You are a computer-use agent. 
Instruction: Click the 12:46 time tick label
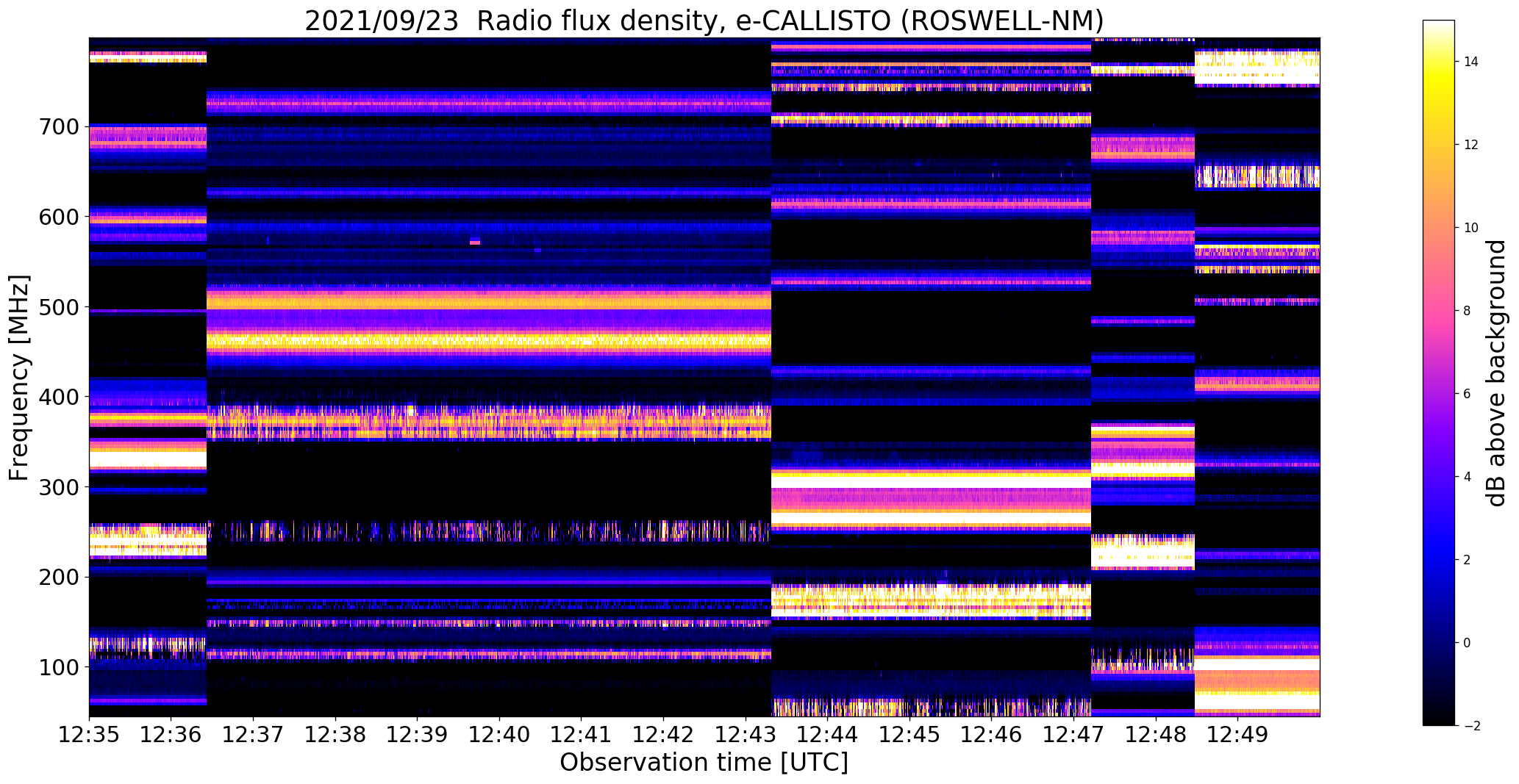click(x=992, y=734)
